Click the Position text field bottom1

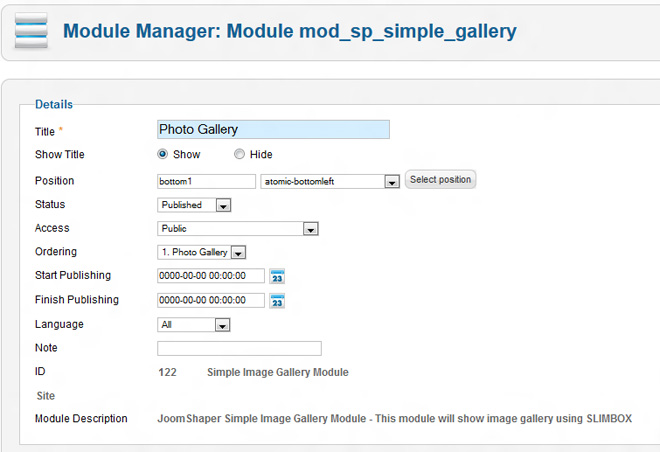click(x=206, y=181)
